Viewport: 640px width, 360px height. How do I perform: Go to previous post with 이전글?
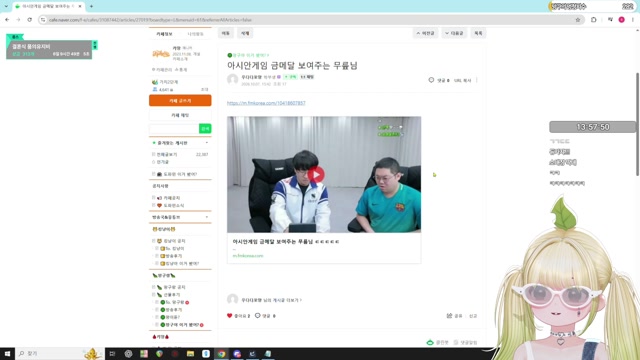[425, 33]
